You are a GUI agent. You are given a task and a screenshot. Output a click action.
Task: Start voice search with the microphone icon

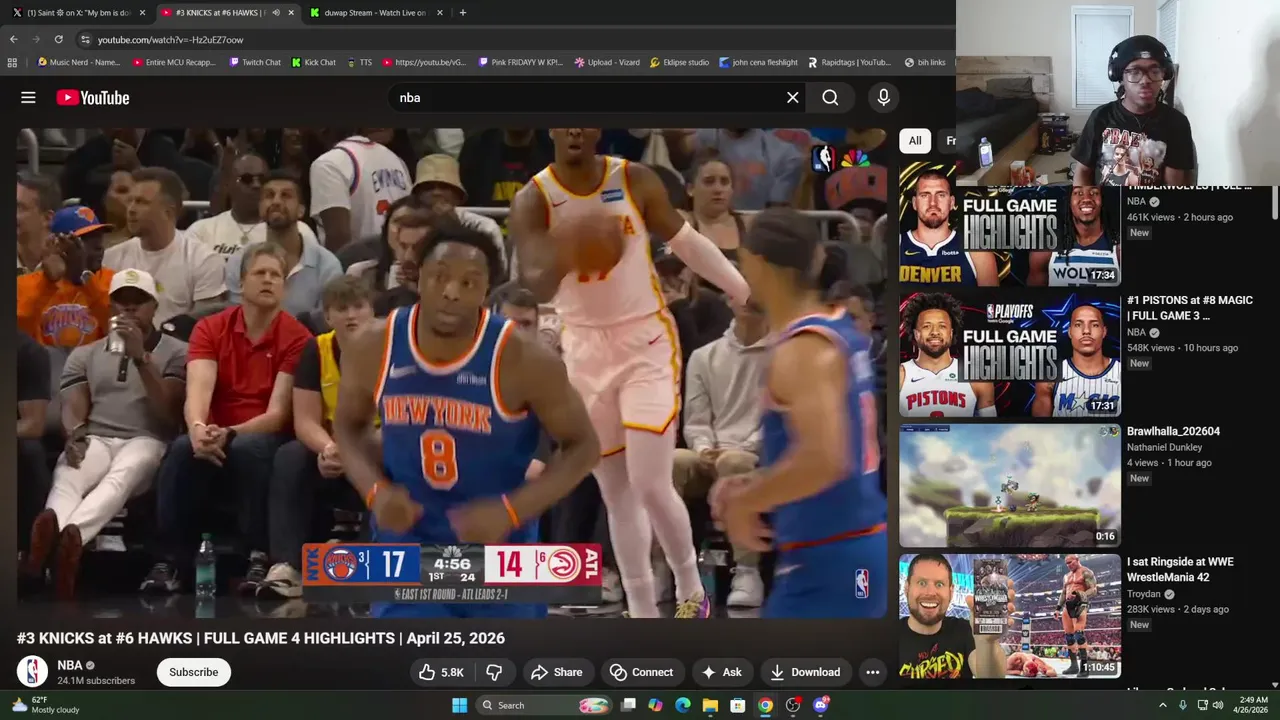click(883, 97)
